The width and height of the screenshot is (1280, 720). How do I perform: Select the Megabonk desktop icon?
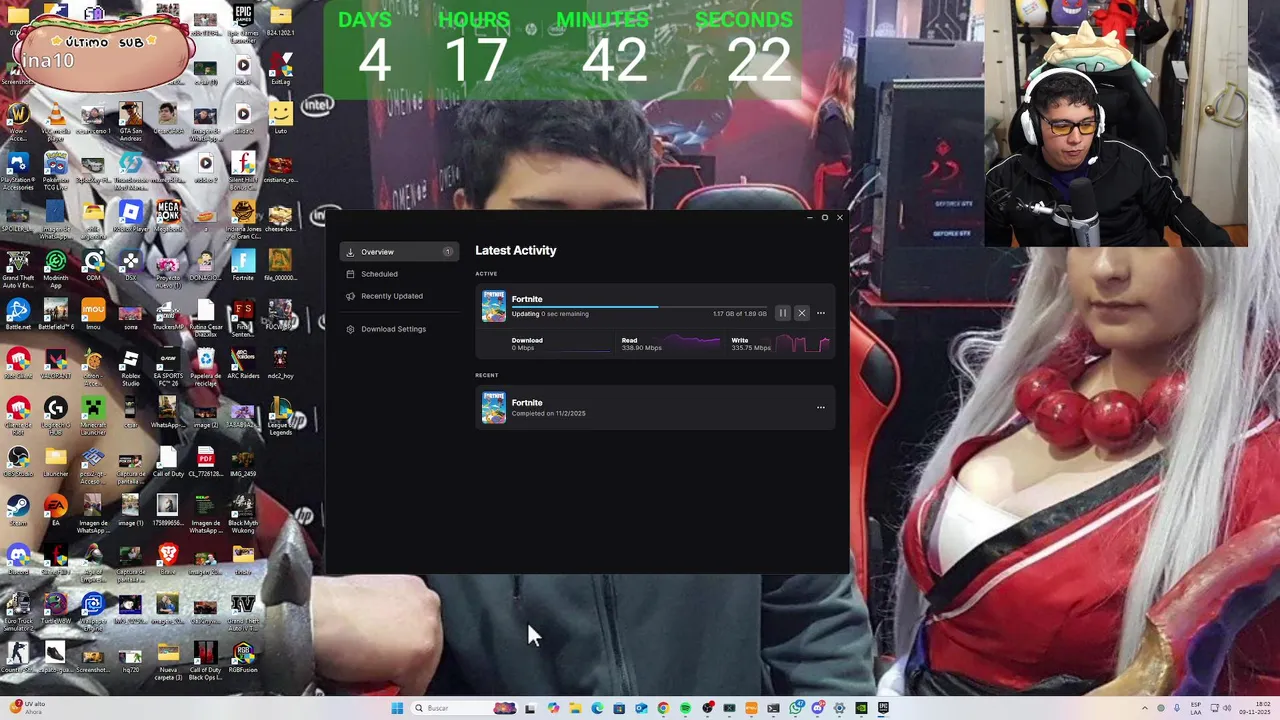168,215
